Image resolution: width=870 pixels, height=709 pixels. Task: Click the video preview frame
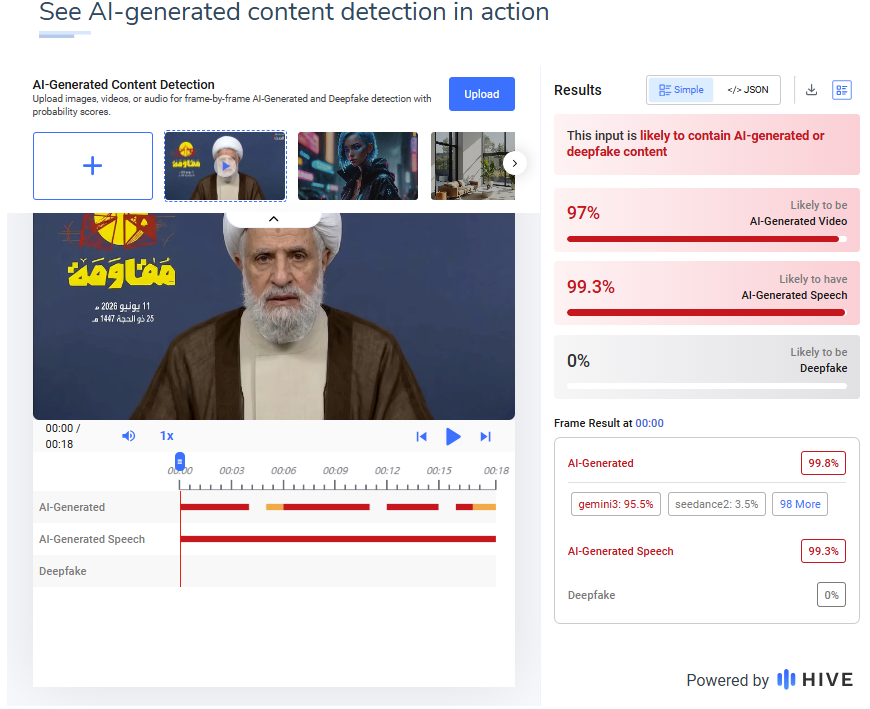274,316
